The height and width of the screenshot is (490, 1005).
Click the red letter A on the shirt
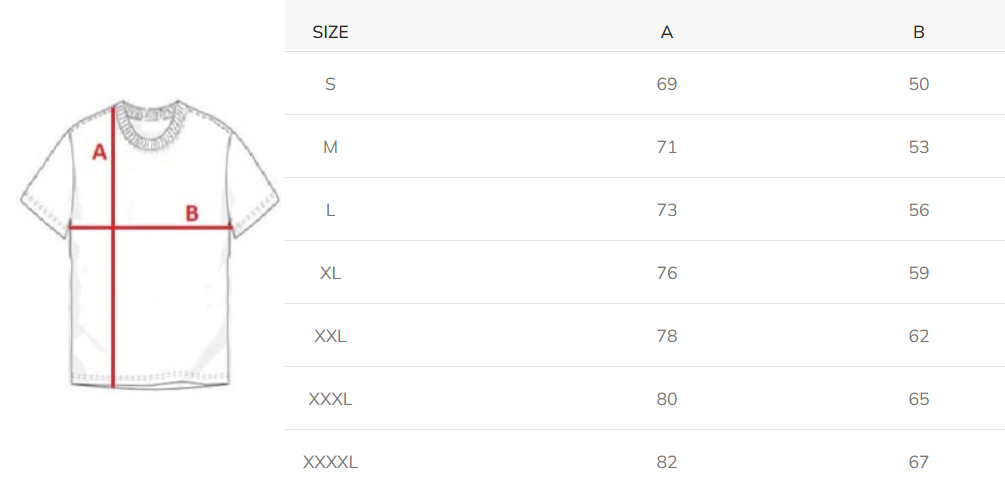tap(99, 152)
